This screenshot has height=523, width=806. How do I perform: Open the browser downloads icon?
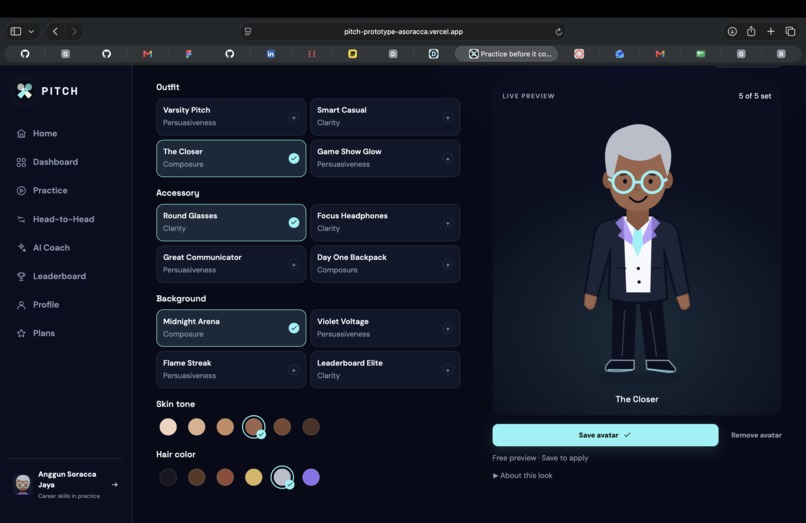(x=732, y=31)
